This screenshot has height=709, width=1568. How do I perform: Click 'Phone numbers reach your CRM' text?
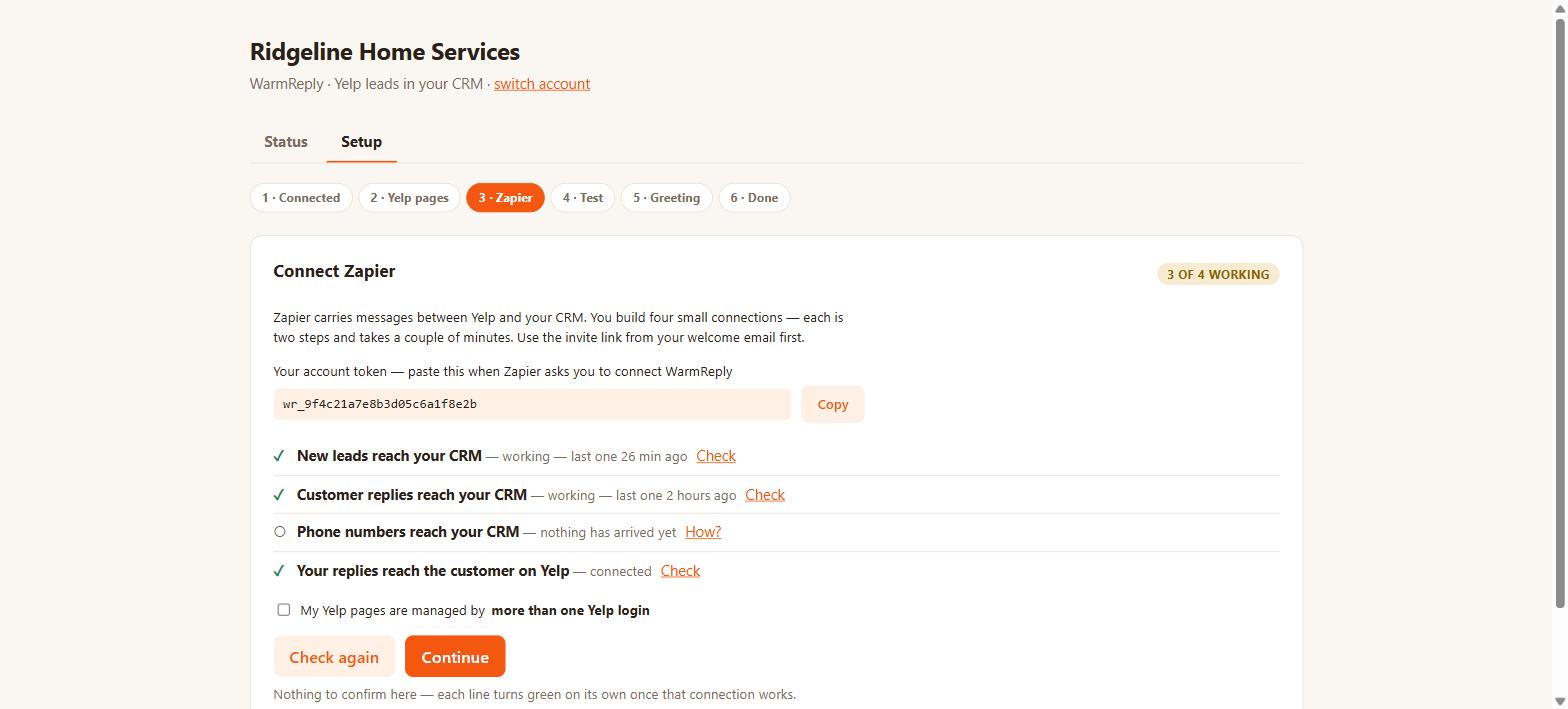408,532
